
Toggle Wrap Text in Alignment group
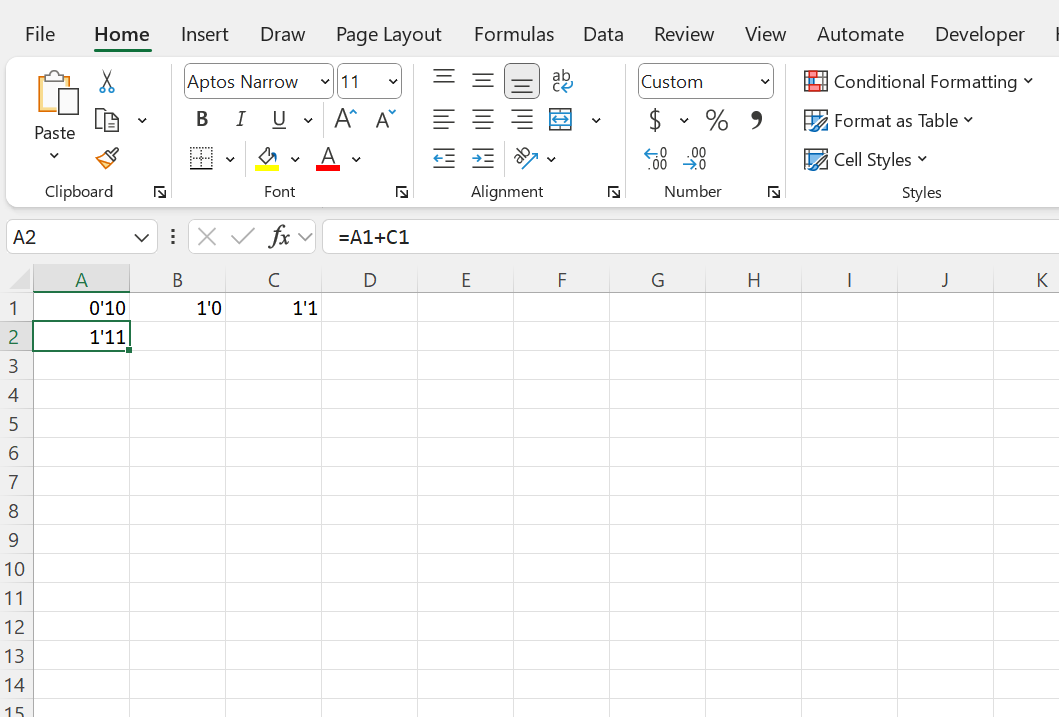coord(560,80)
